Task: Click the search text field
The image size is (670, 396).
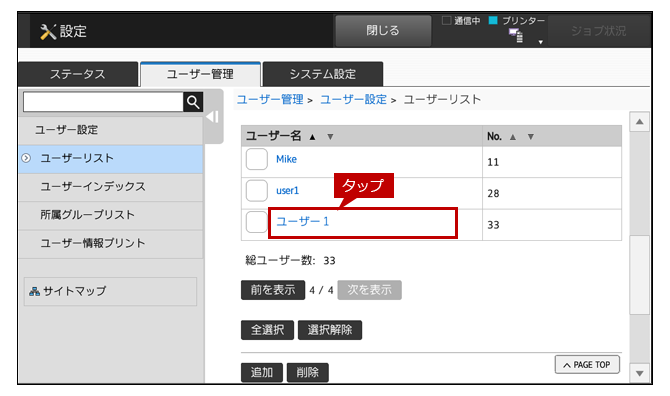Action: click(103, 102)
